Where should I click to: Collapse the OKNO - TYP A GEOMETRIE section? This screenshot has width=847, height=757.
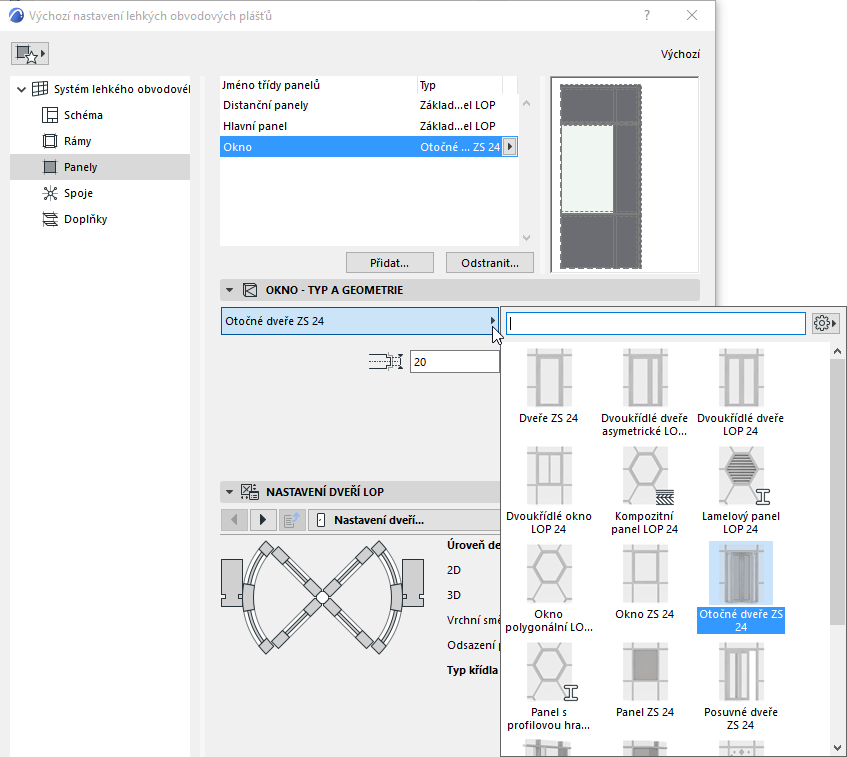tap(230, 290)
